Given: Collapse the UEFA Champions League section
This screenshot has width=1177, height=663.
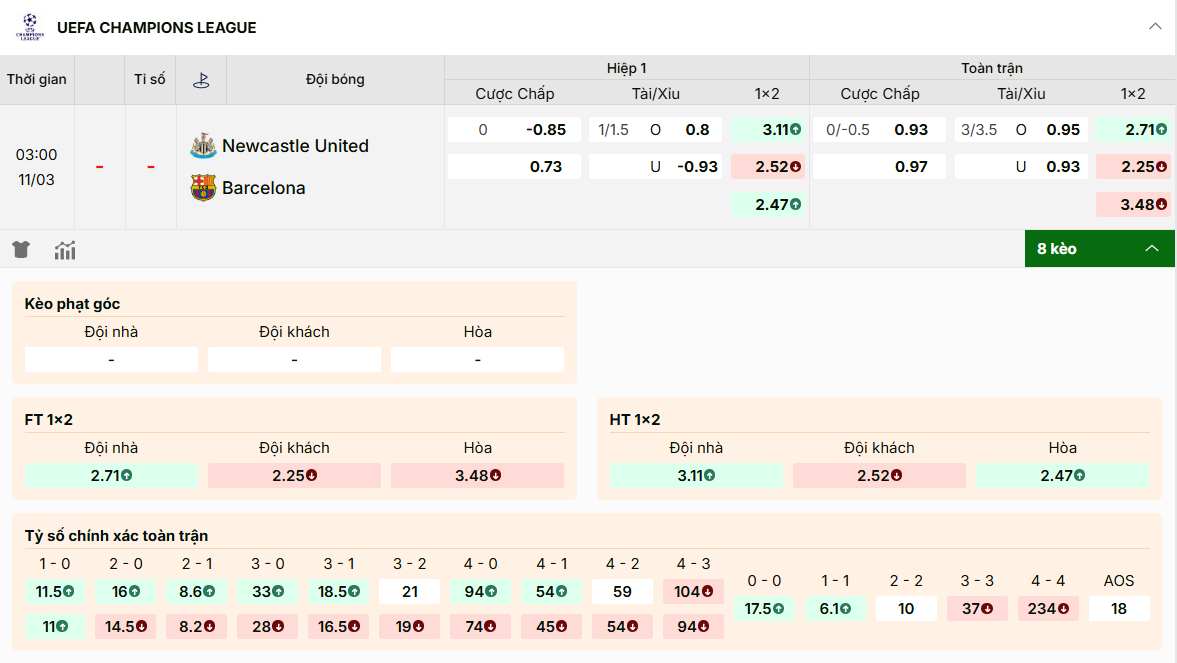Looking at the screenshot, I should pos(1153,27).
